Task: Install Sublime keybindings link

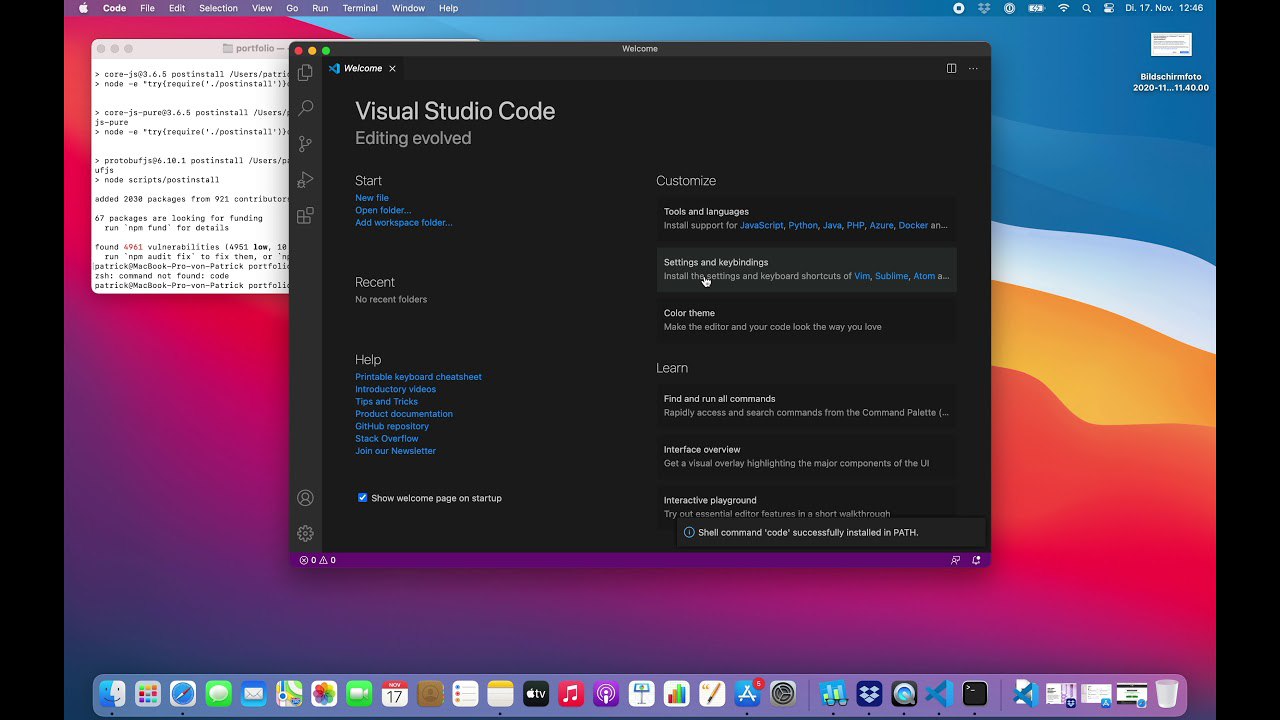Action: tap(891, 276)
